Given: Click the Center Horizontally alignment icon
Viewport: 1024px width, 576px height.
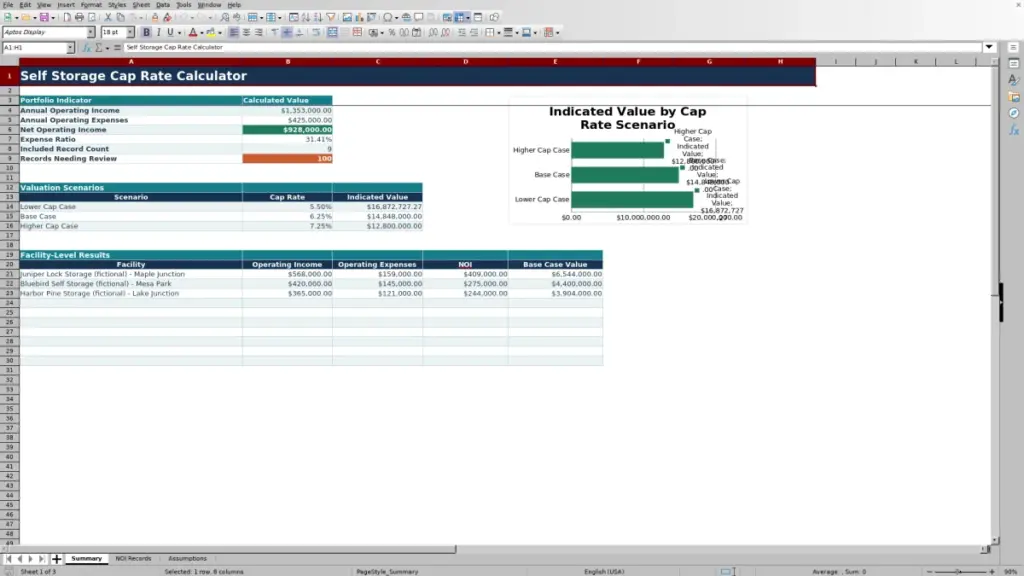Looking at the screenshot, I should click(246, 32).
